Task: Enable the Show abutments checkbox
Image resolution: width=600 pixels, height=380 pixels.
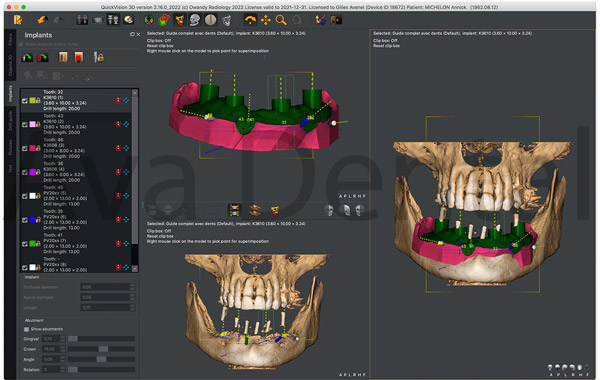Action: (26, 329)
